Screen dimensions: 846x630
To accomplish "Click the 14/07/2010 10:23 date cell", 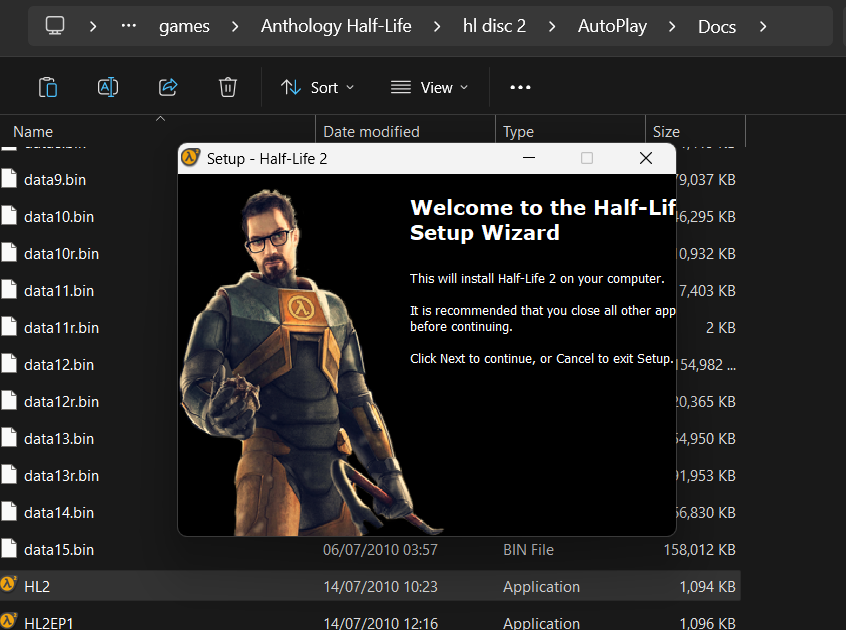I will click(x=380, y=587).
